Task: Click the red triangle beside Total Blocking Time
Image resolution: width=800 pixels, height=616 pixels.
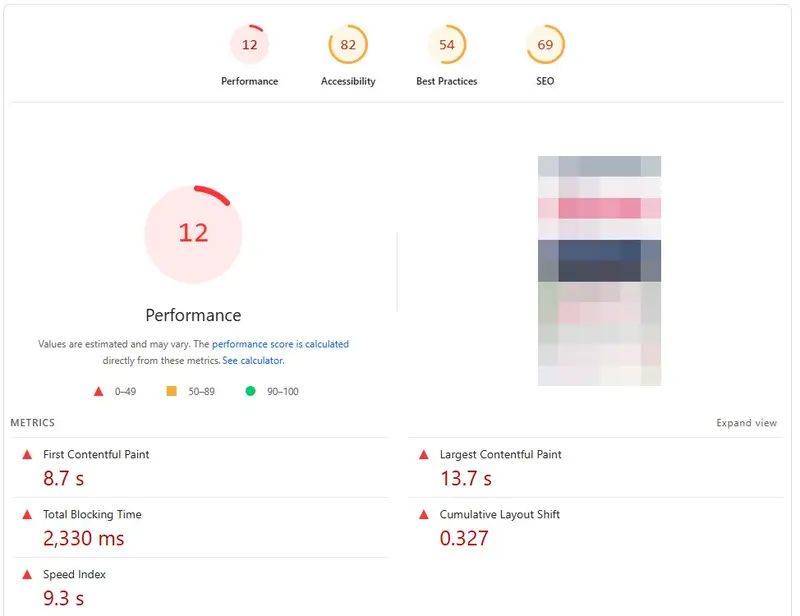Action: tap(27, 514)
